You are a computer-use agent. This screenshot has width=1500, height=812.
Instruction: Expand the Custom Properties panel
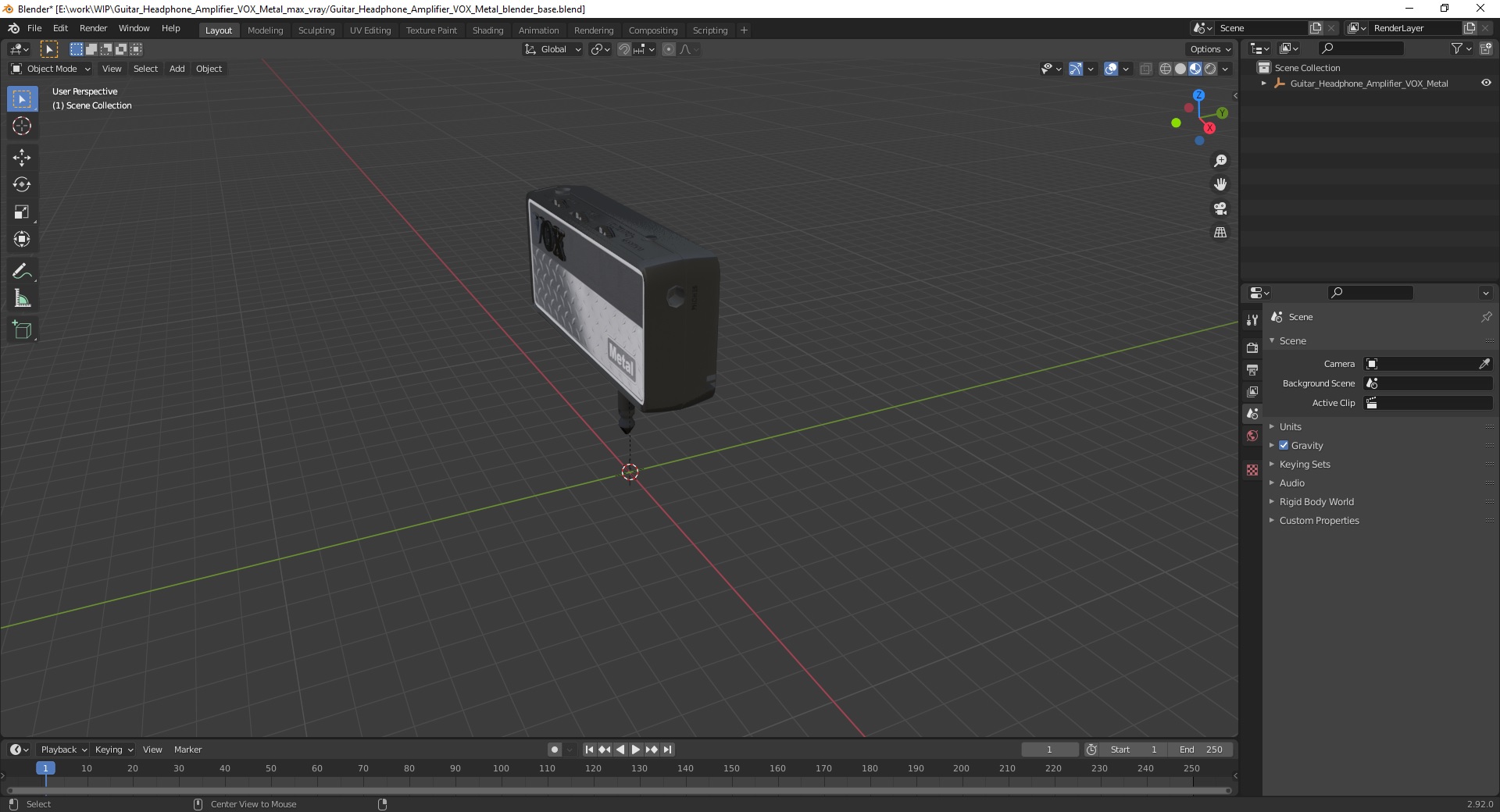tap(1319, 520)
